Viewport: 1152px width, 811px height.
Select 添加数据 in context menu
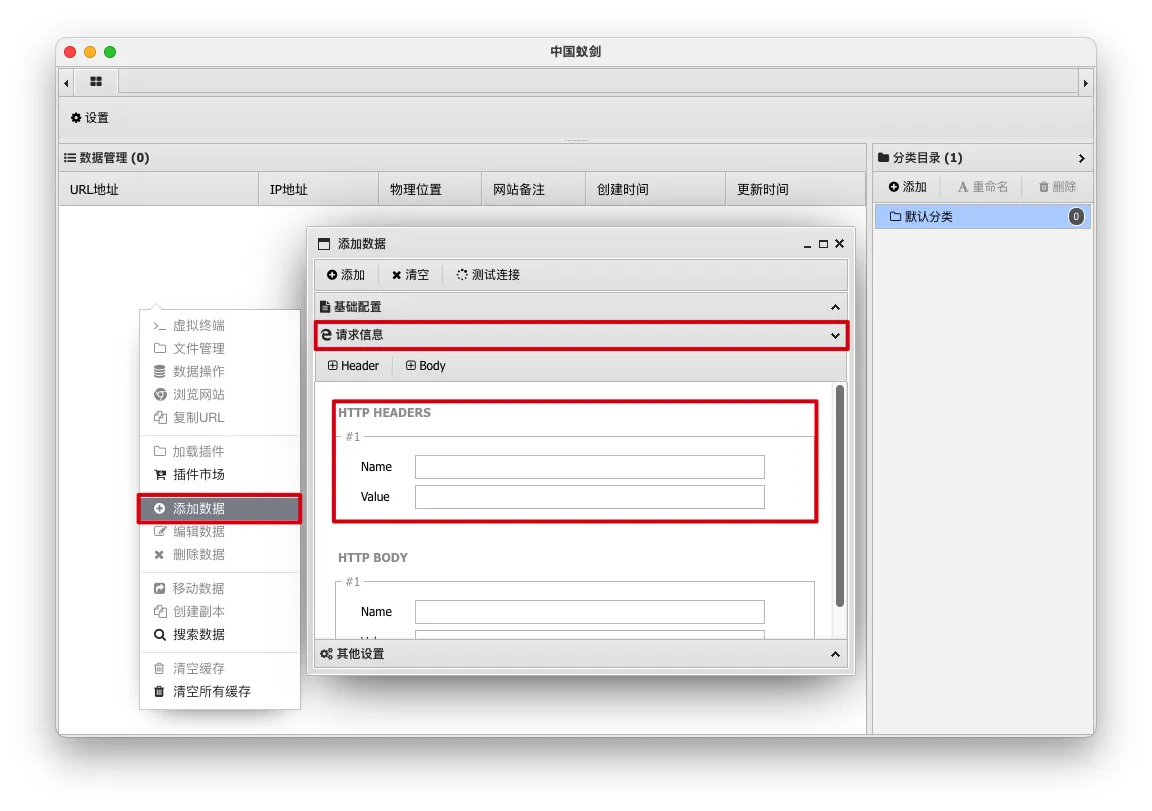(x=219, y=508)
